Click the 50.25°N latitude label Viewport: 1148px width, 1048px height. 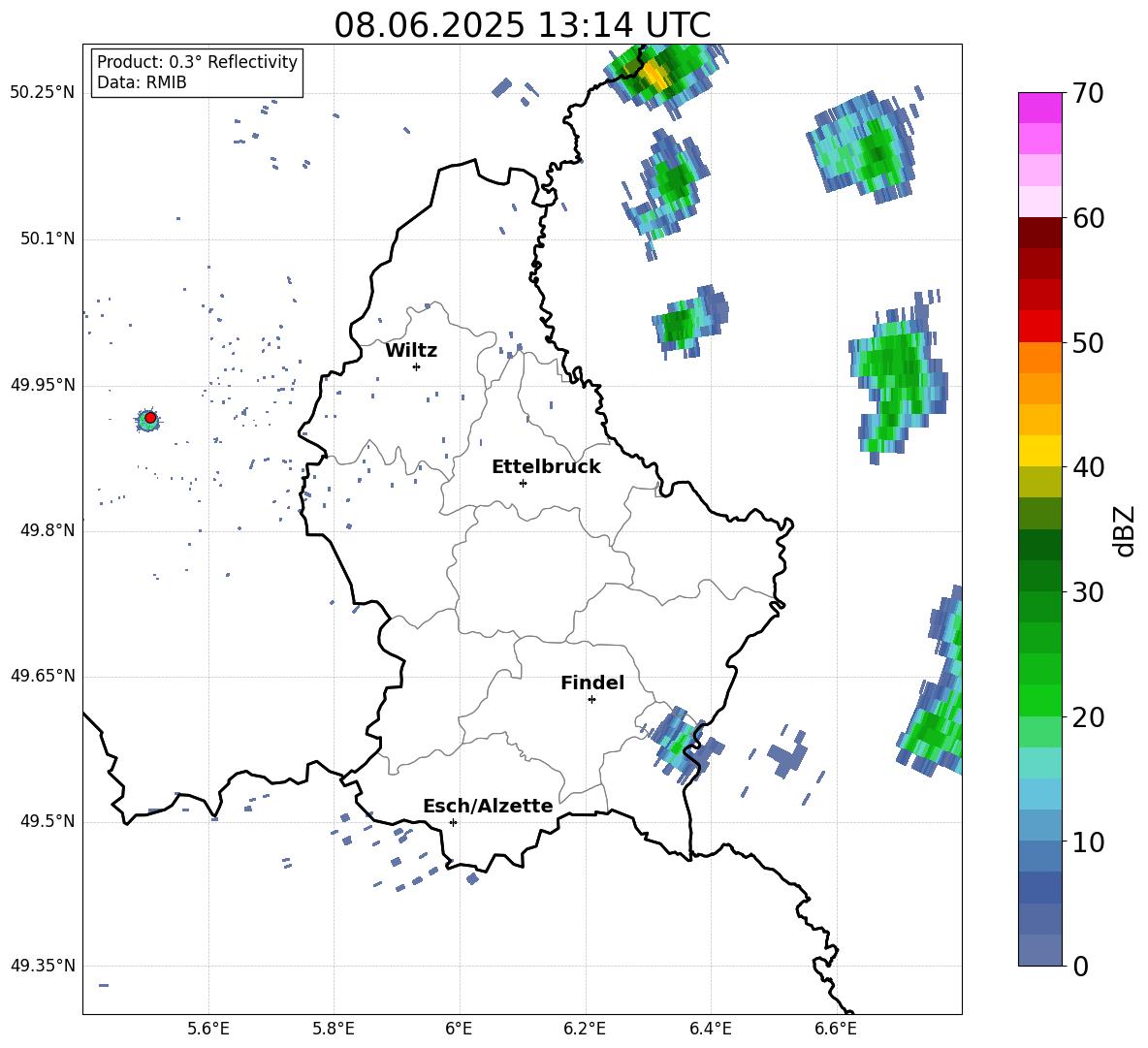point(43,93)
